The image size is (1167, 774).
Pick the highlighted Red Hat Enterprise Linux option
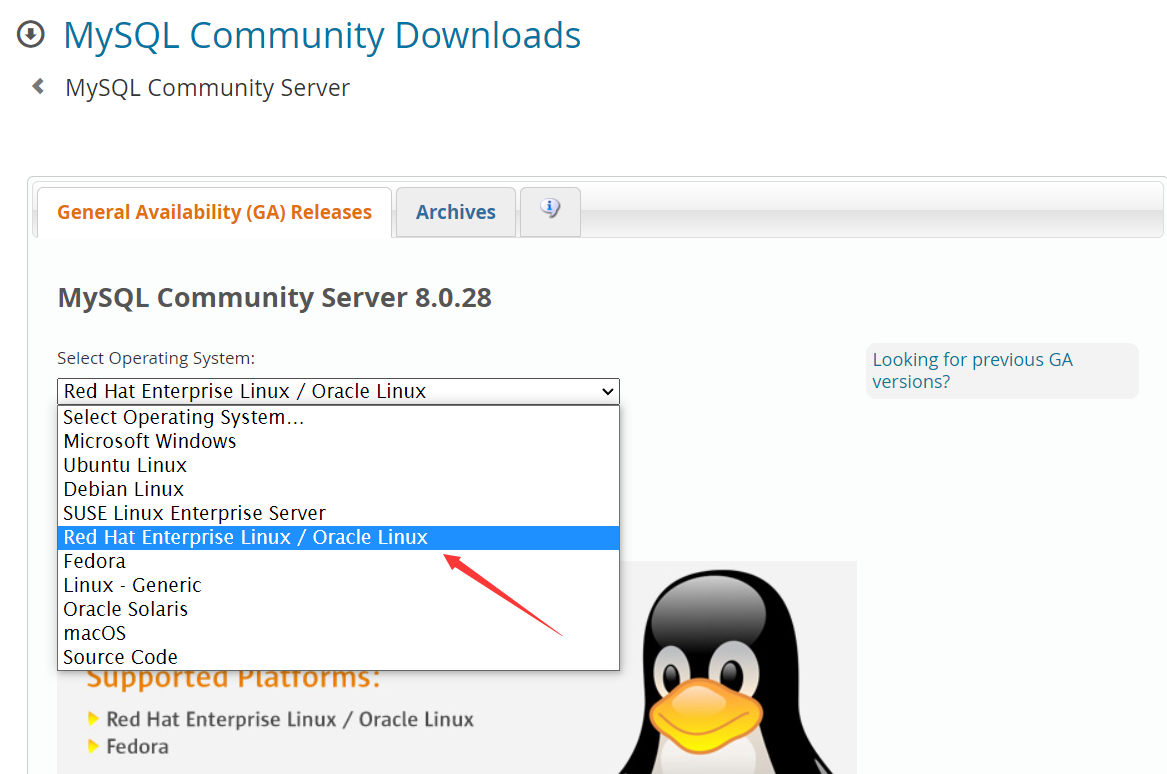coord(338,537)
